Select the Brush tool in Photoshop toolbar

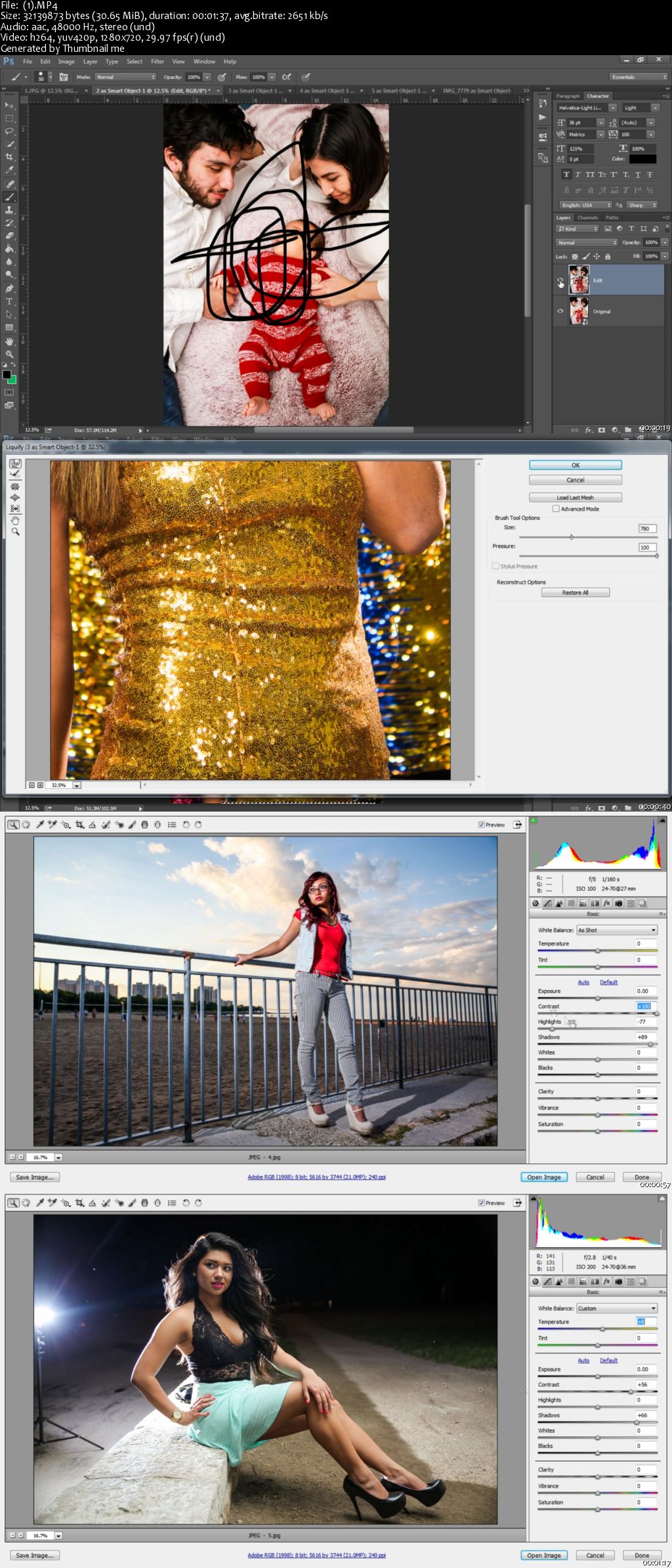pos(9,197)
